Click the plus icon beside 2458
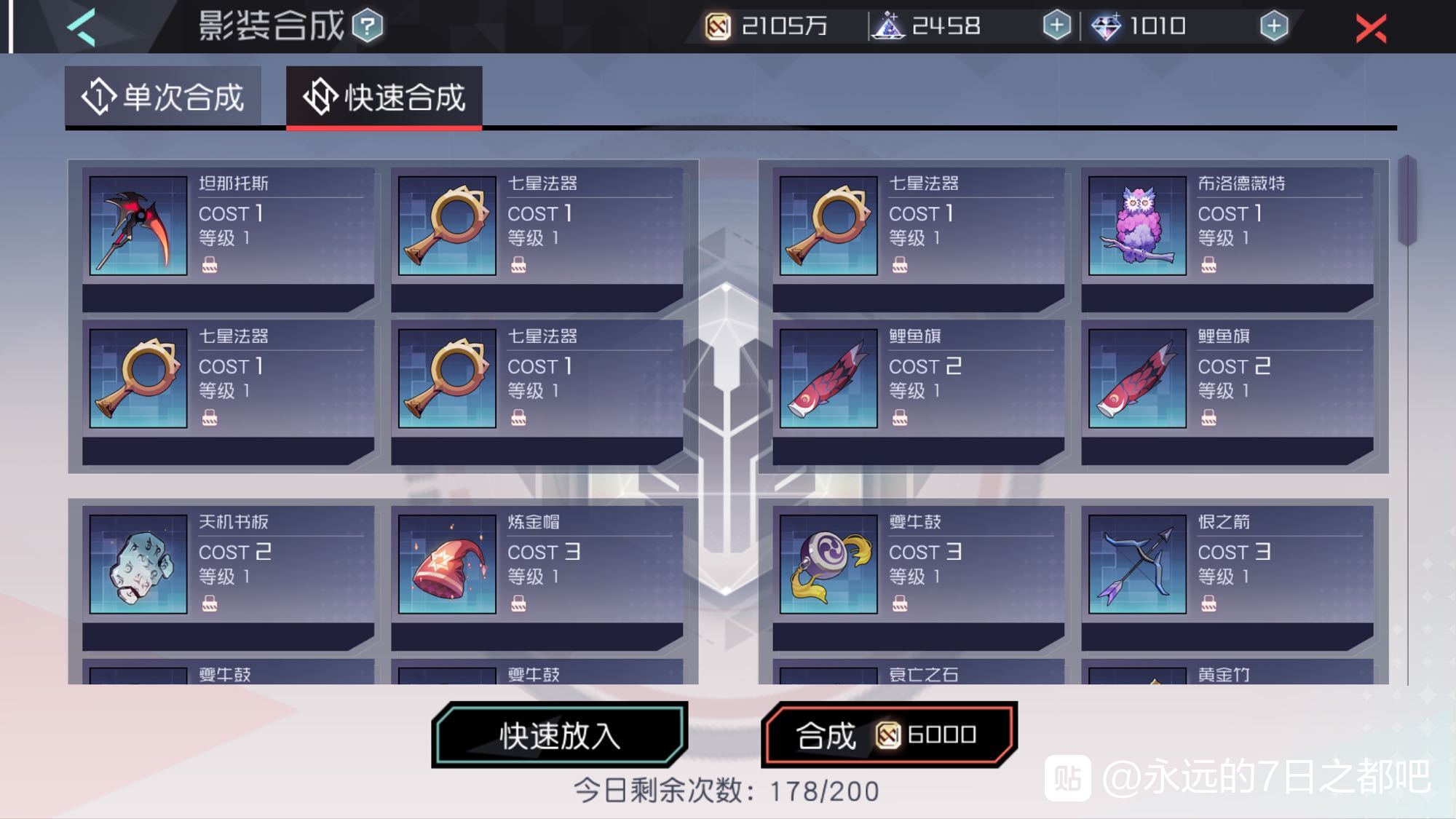 pos(1056,25)
